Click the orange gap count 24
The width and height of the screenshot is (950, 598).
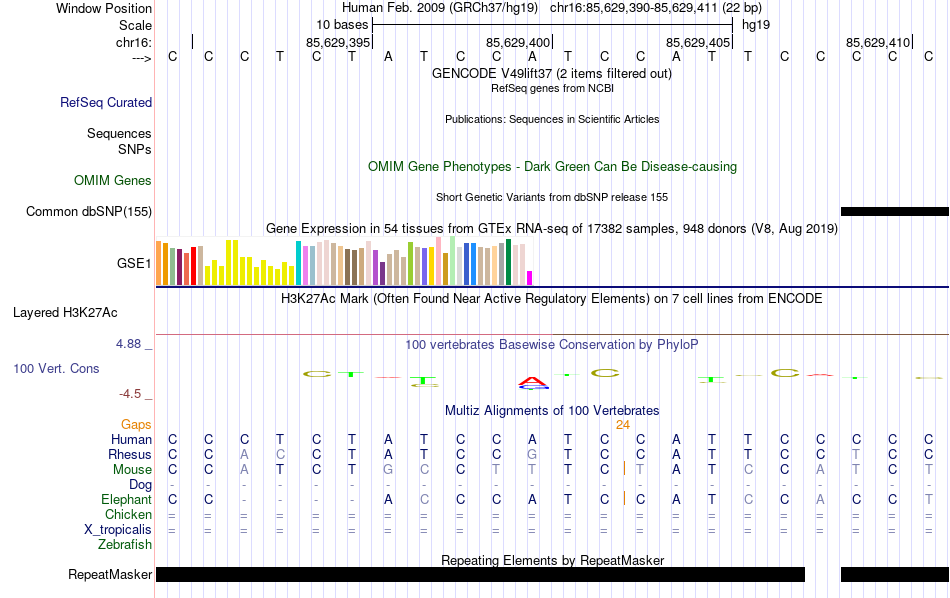623,425
